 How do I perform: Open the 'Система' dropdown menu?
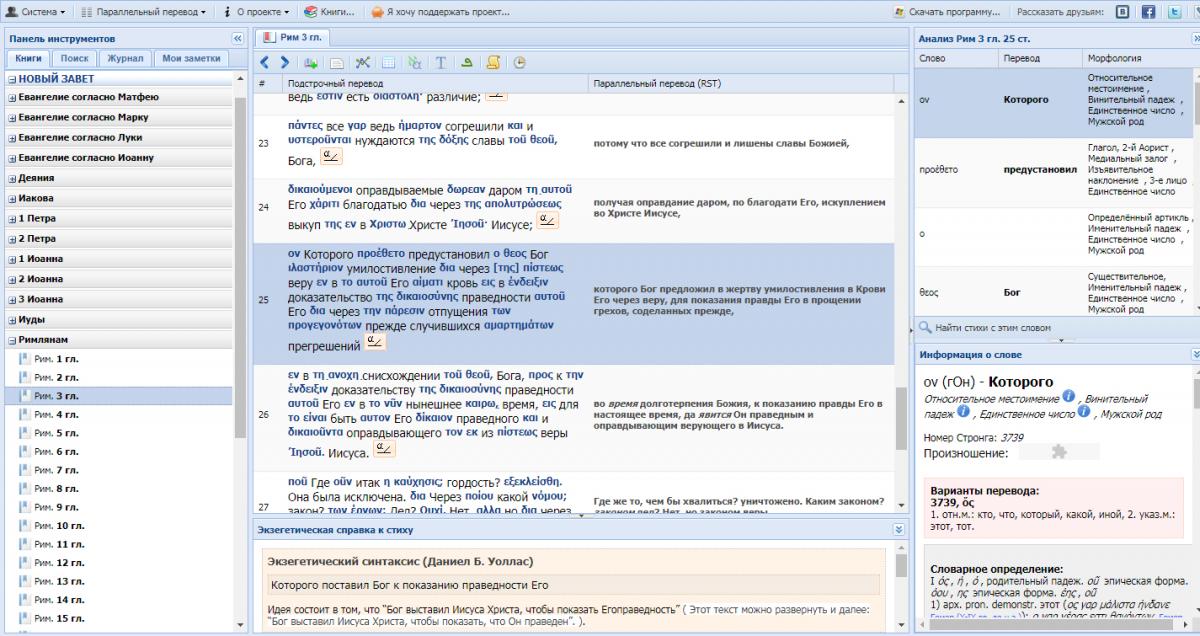click(37, 12)
